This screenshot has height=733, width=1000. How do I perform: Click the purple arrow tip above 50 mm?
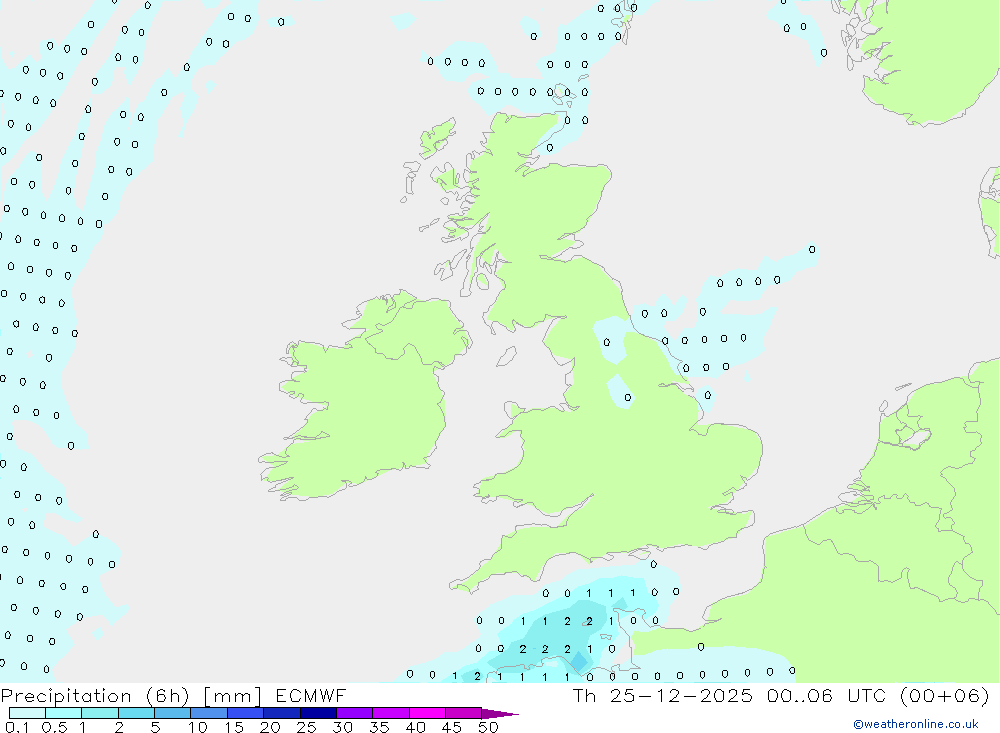(500, 714)
